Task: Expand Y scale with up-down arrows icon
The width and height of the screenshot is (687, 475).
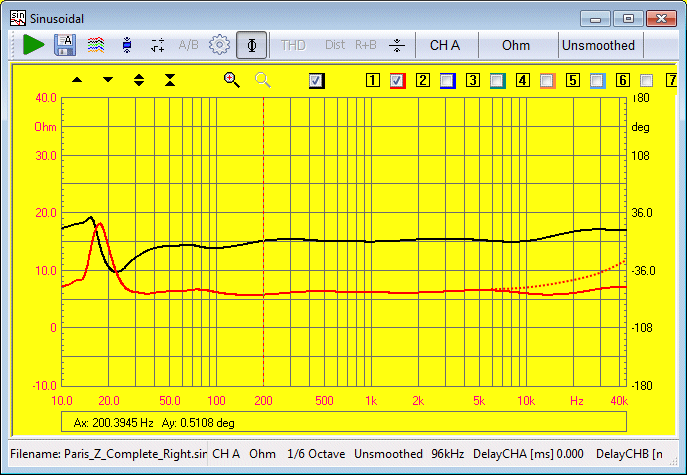Action: pyautogui.click(x=139, y=80)
